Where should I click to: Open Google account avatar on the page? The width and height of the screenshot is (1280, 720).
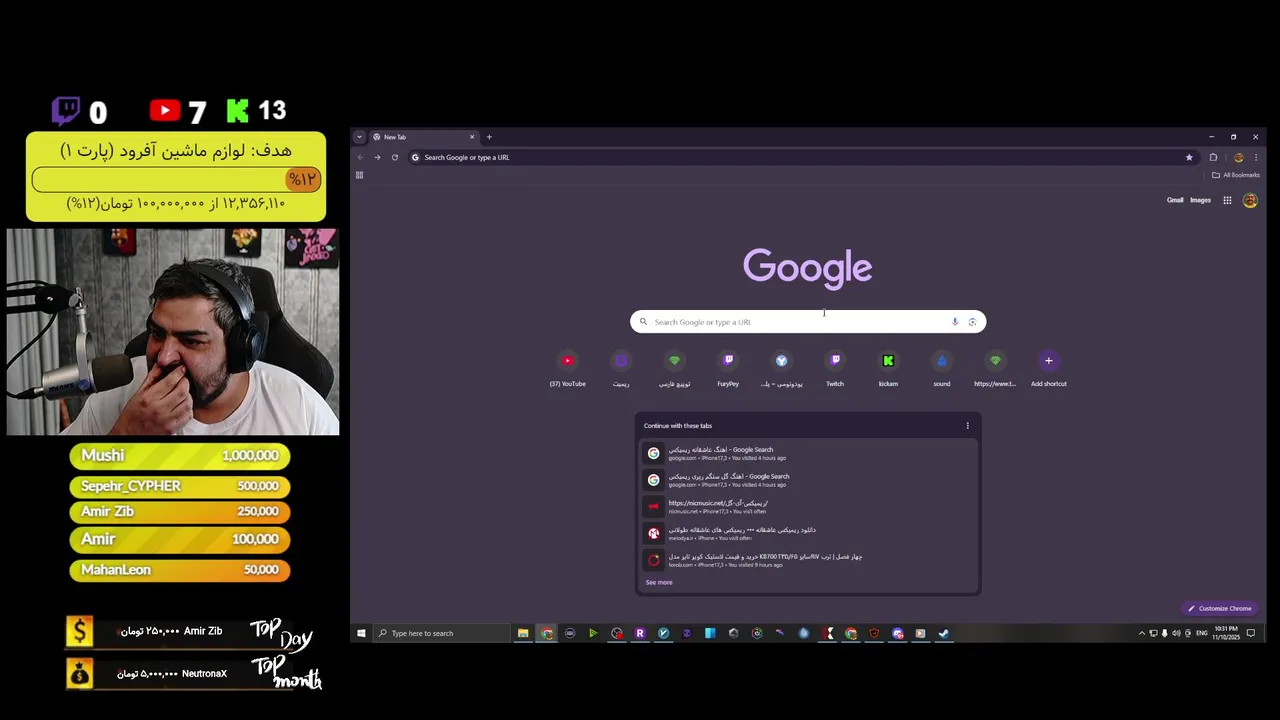[1250, 200]
